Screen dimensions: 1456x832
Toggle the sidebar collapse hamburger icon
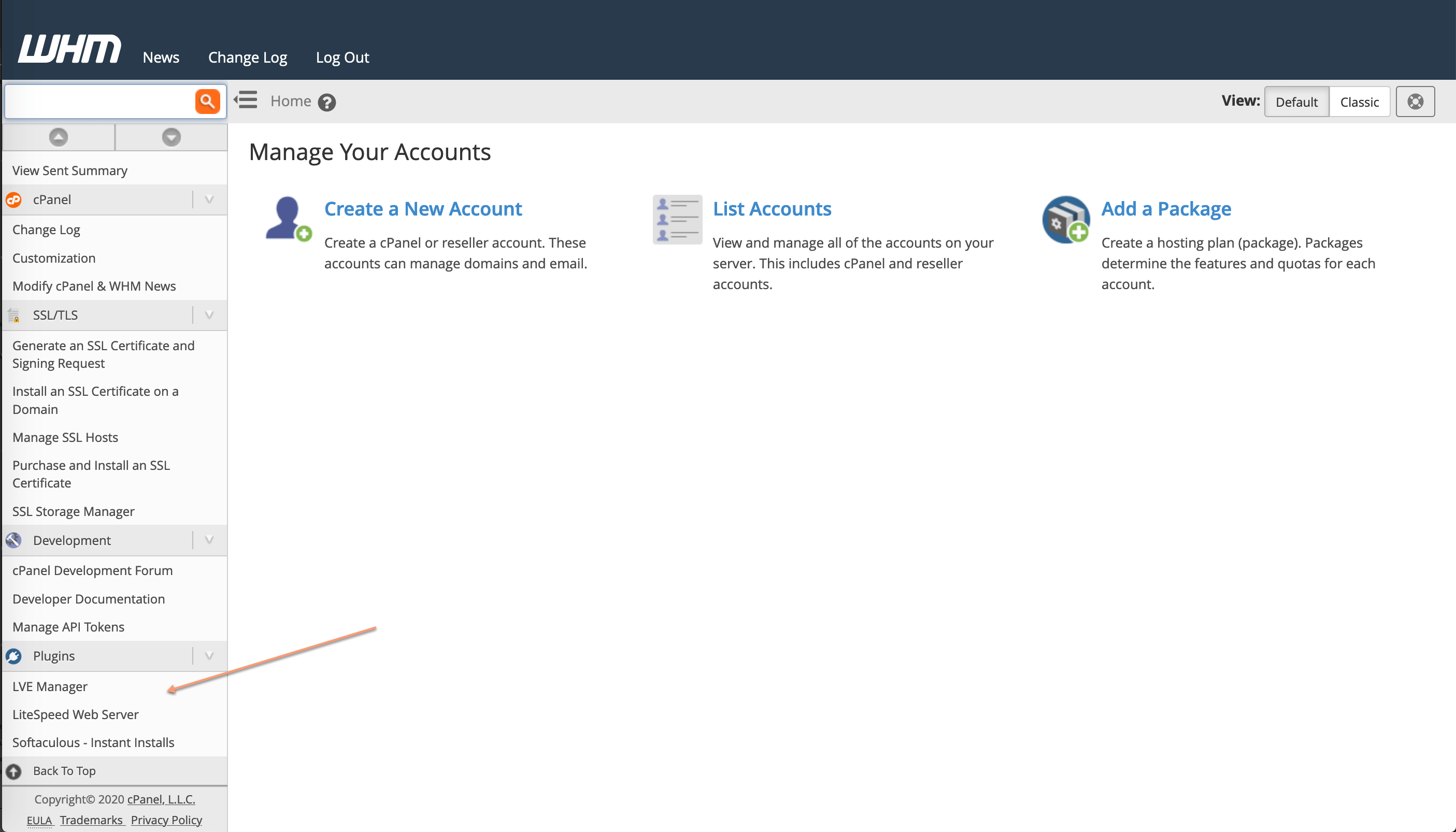[246, 99]
